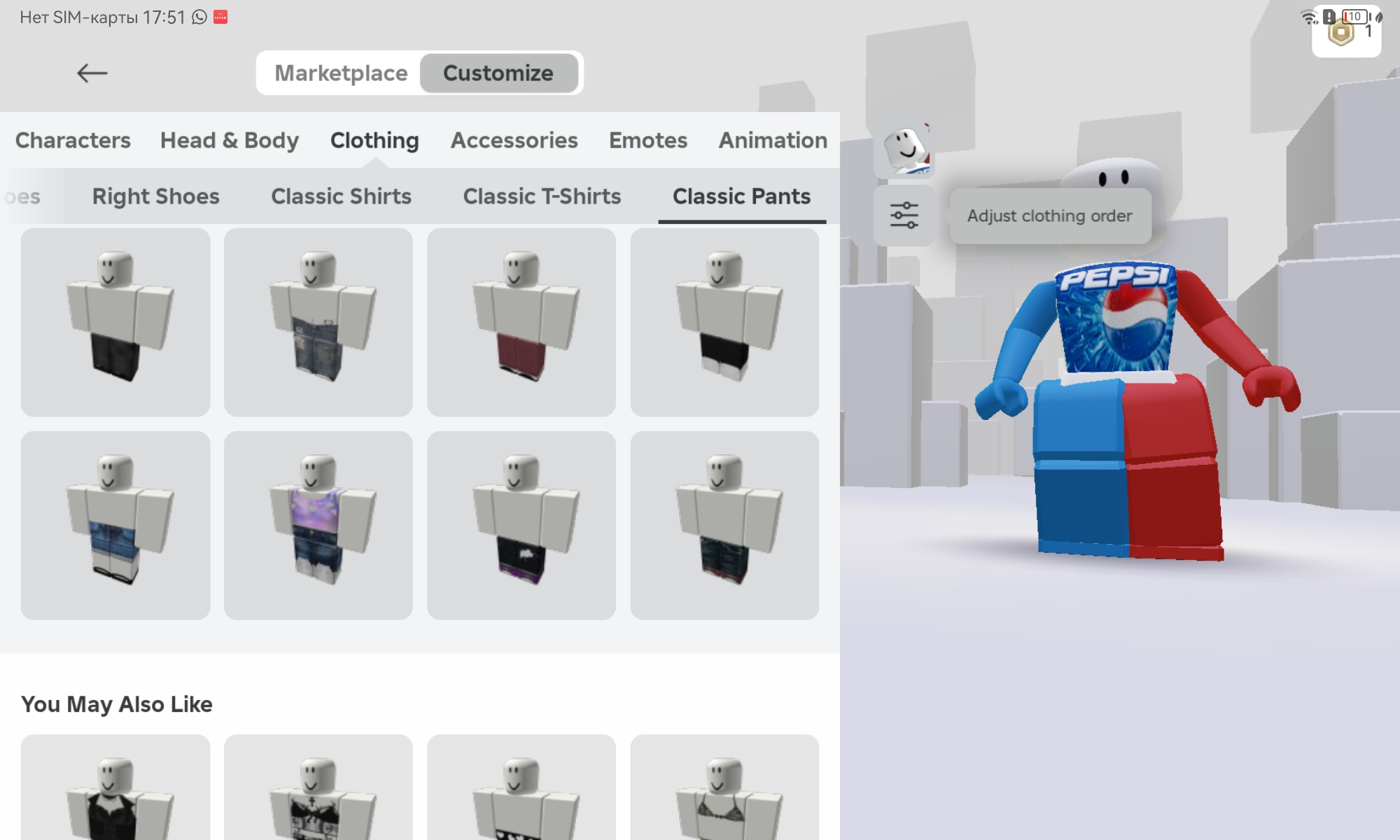Screen dimensions: 1400x840
Task: Select the Accessories tab
Action: tap(514, 140)
